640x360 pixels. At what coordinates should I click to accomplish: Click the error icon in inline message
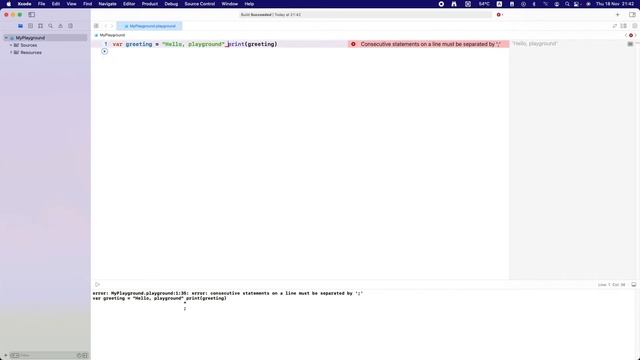353,44
